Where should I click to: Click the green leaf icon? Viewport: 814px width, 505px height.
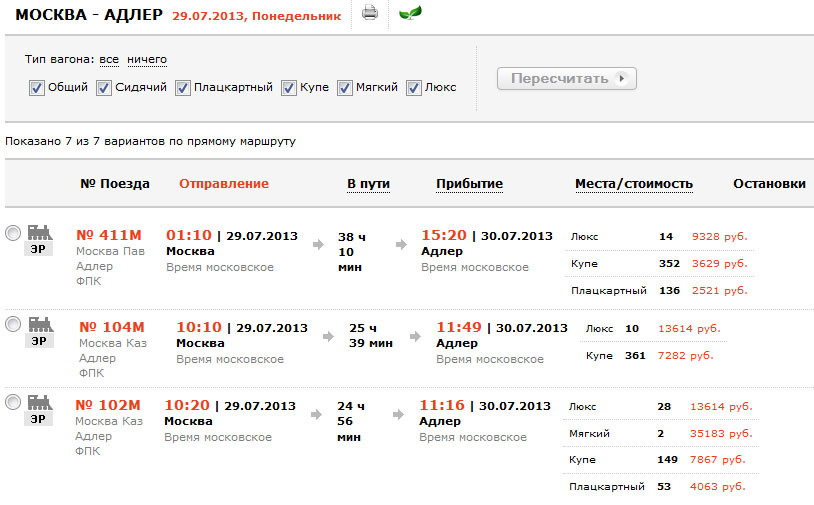pos(409,13)
